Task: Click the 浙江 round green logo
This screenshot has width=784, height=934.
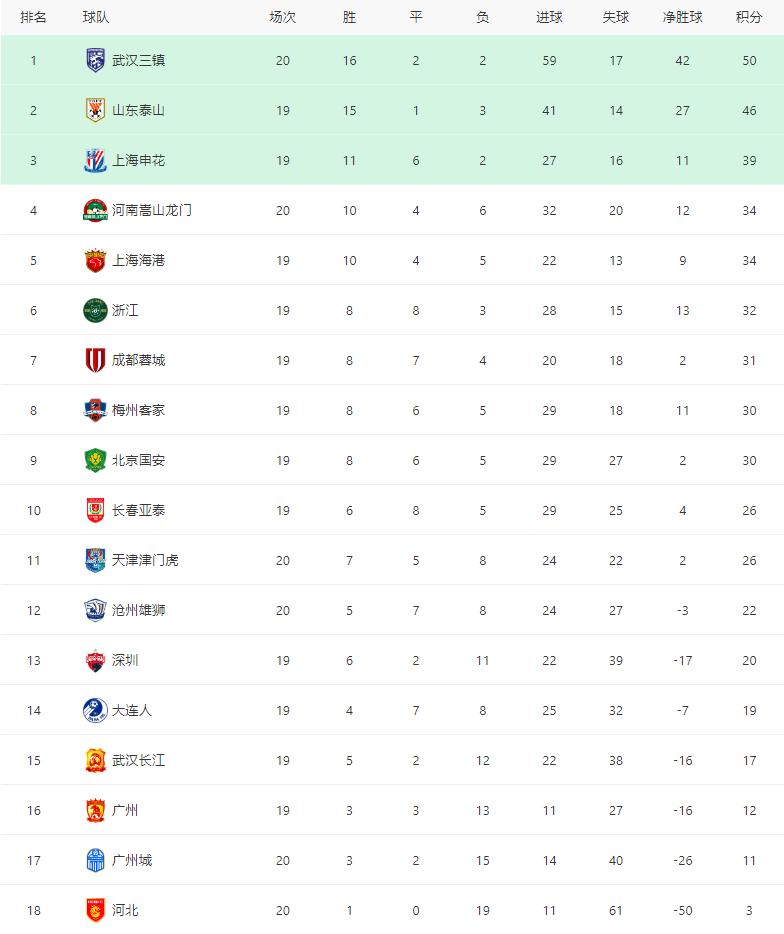Action: [x=95, y=310]
